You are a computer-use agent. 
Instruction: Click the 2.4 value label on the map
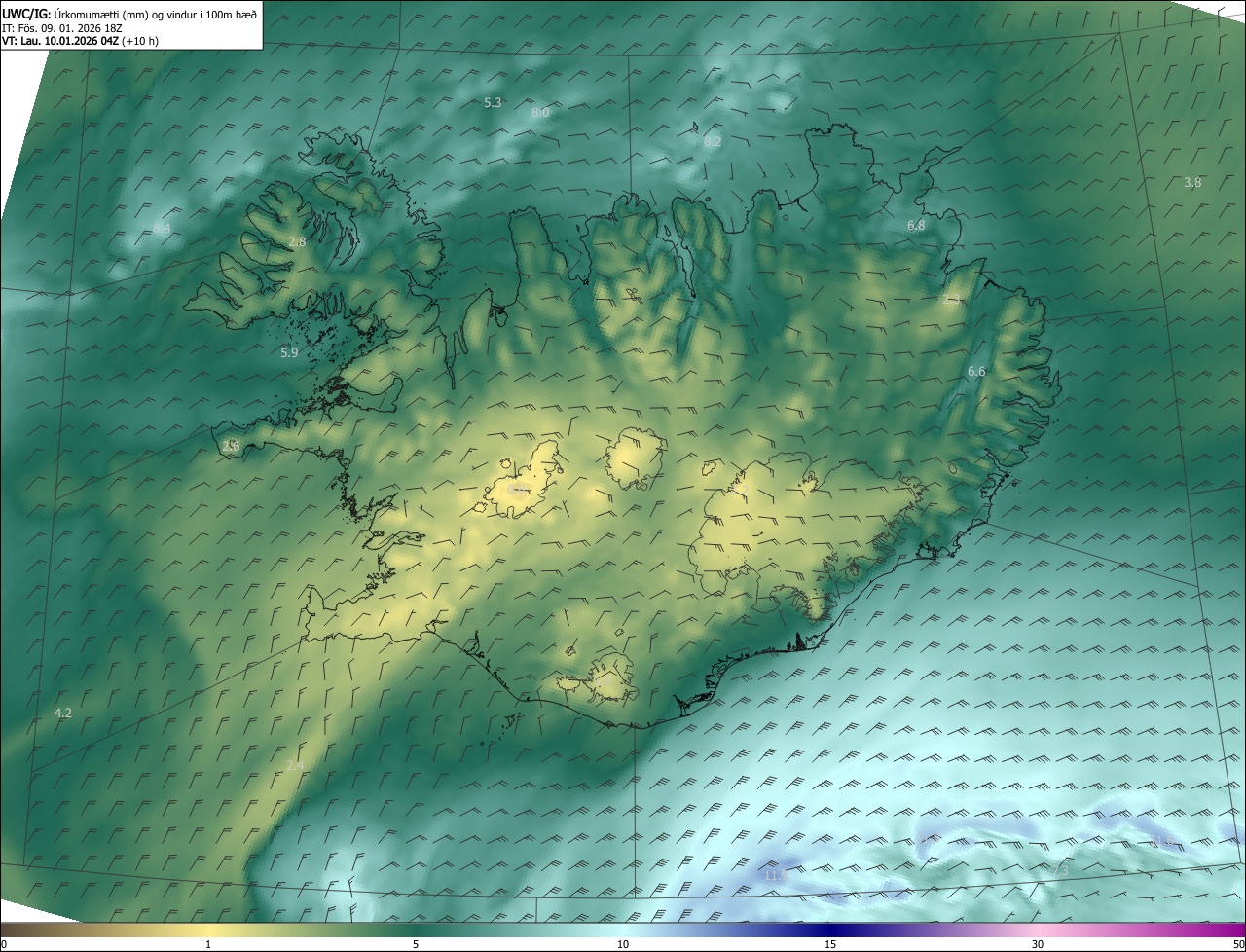coord(295,765)
